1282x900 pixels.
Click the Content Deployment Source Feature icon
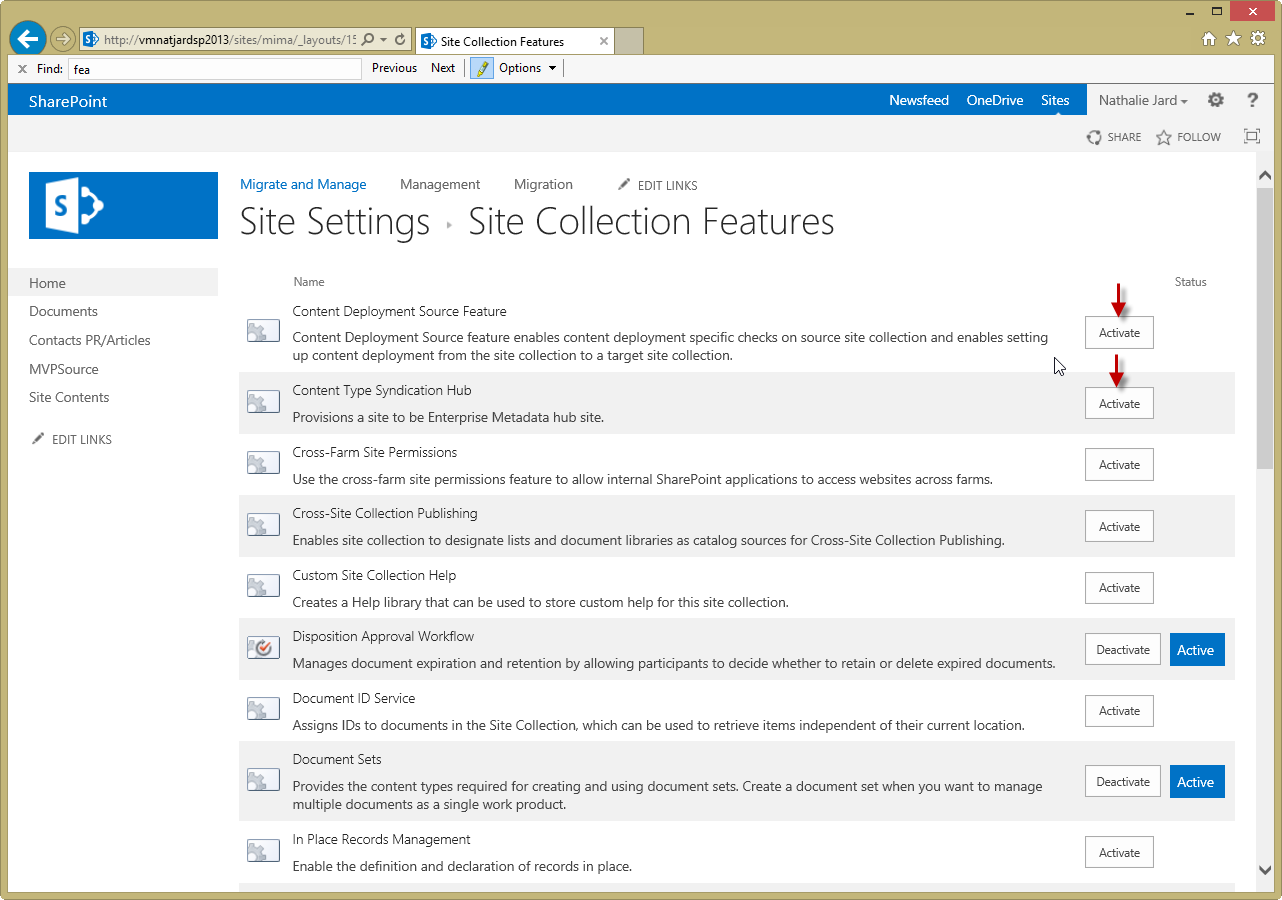click(263, 331)
